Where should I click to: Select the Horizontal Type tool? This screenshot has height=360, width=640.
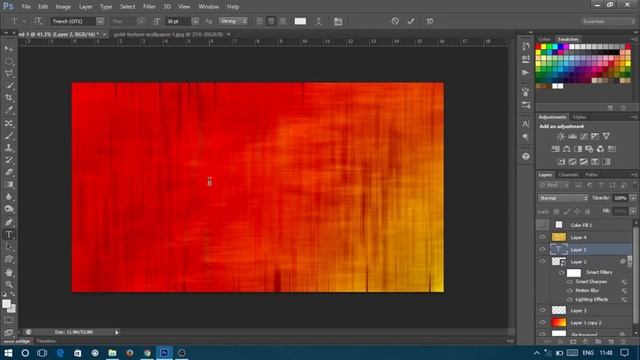click(x=9, y=235)
